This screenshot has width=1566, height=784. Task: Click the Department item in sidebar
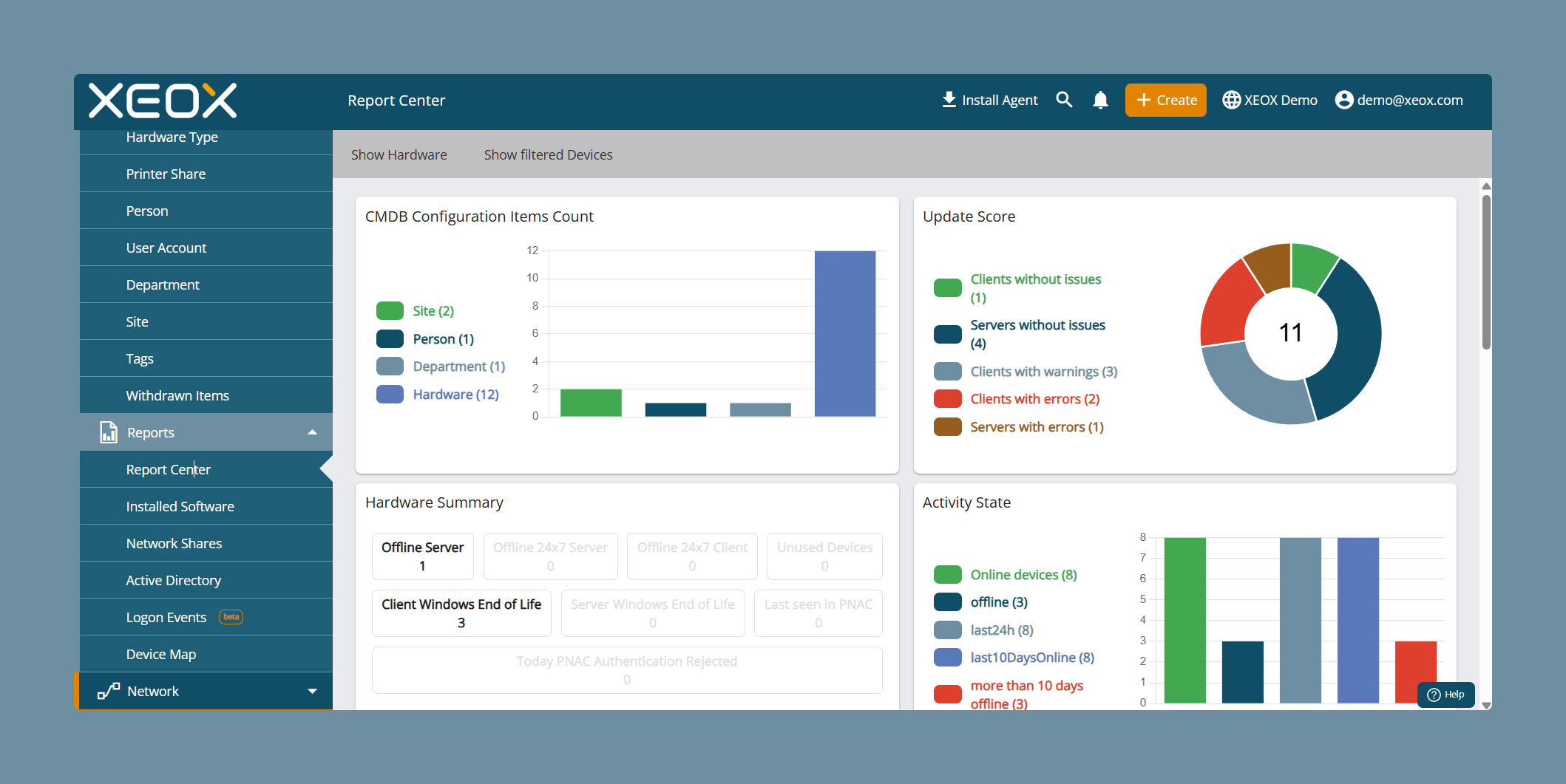(x=206, y=284)
